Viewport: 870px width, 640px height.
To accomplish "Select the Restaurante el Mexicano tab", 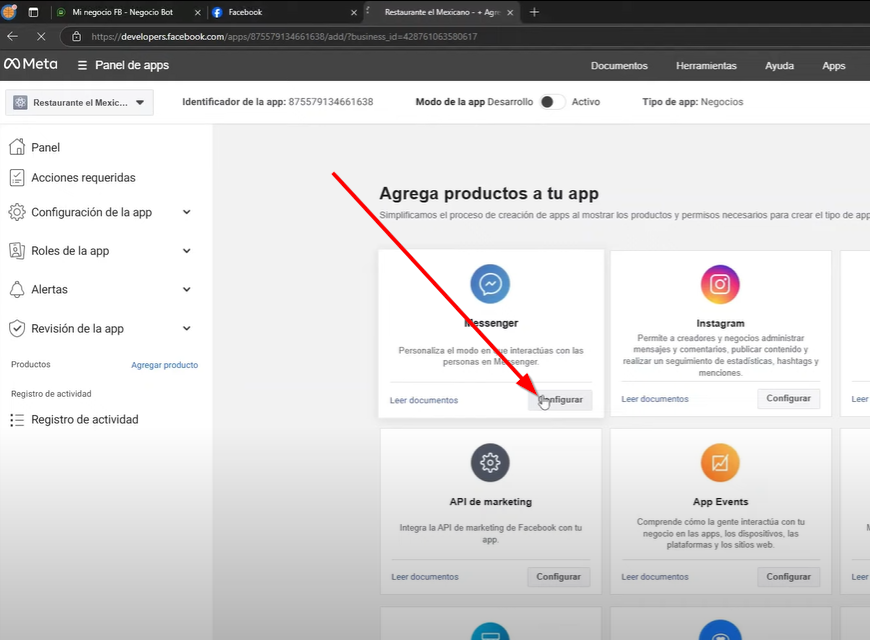I will click(x=442, y=12).
